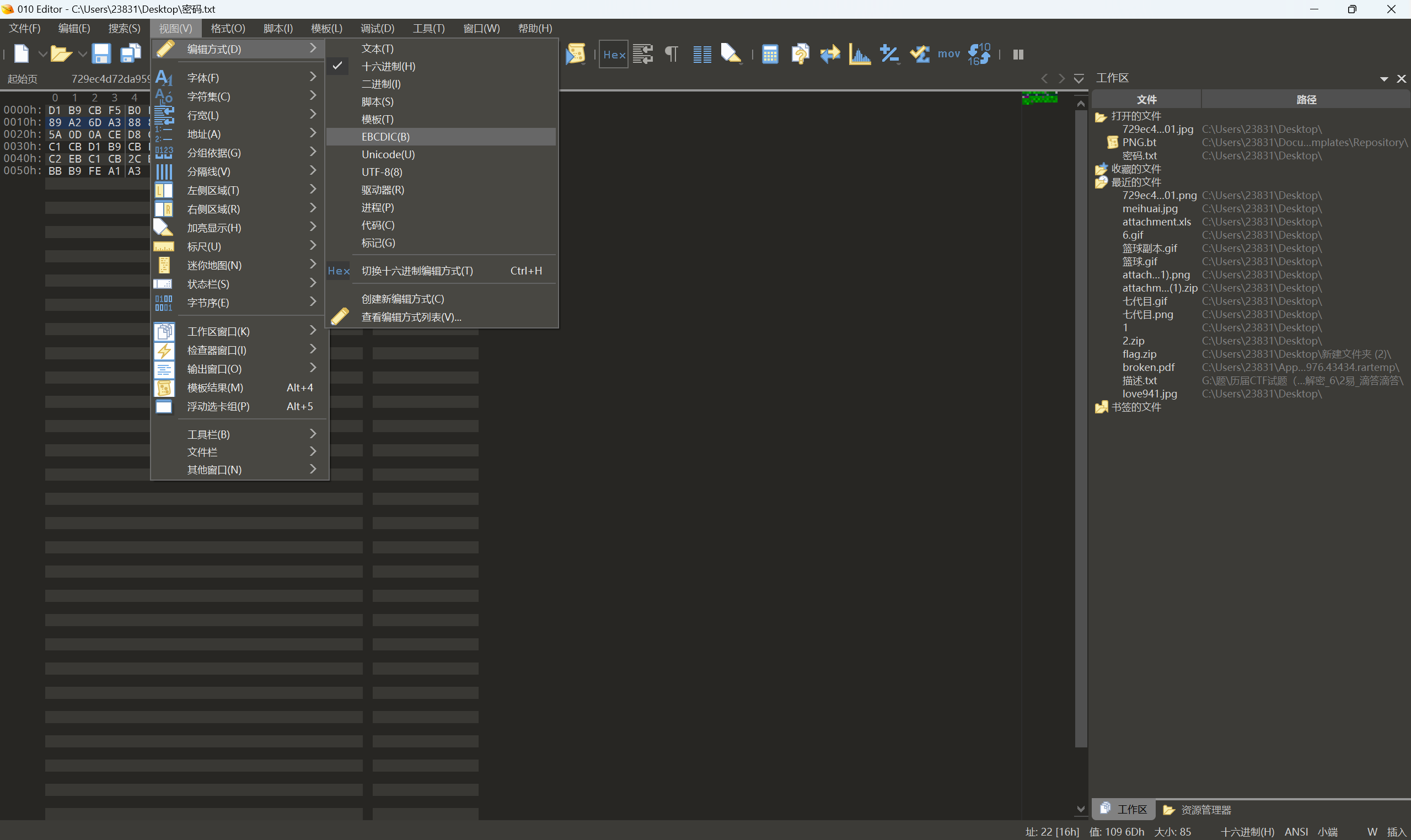Screen dimensions: 1411x840
Task: Click the Save file disk icon
Action: pyautogui.click(x=101, y=54)
